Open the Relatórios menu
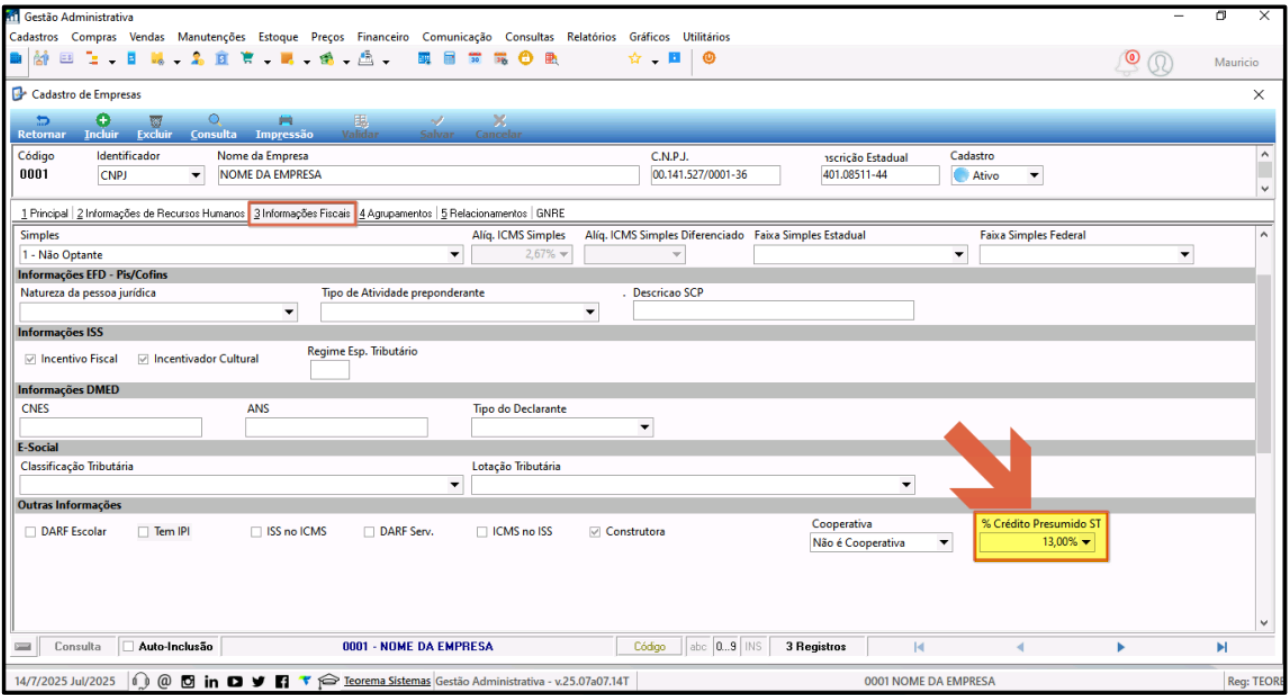This screenshot has height=695, width=1288. [592, 37]
